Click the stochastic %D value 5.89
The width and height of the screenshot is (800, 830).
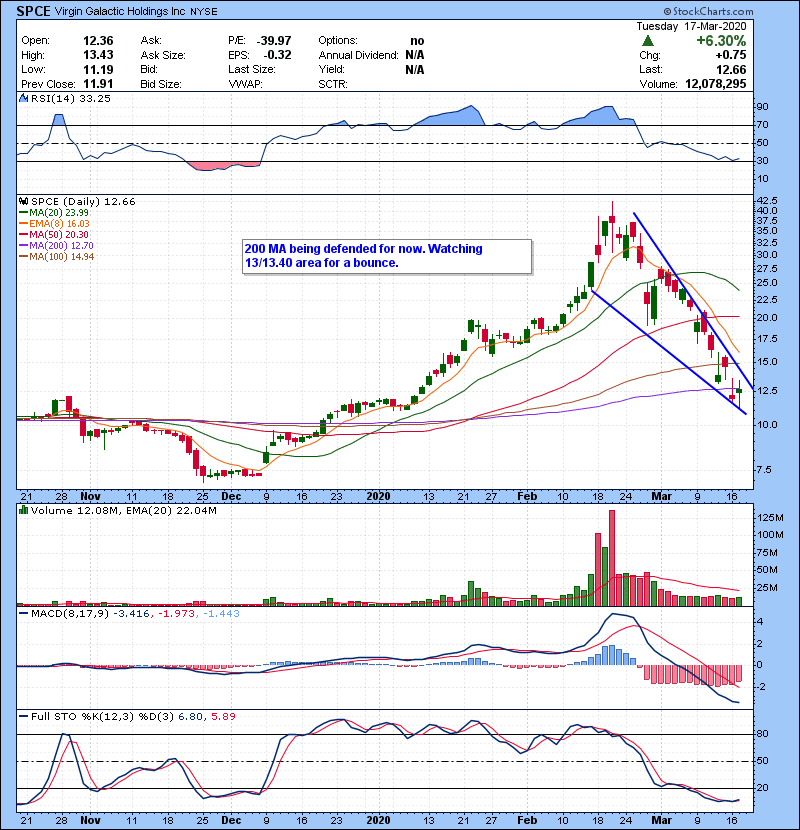click(223, 717)
